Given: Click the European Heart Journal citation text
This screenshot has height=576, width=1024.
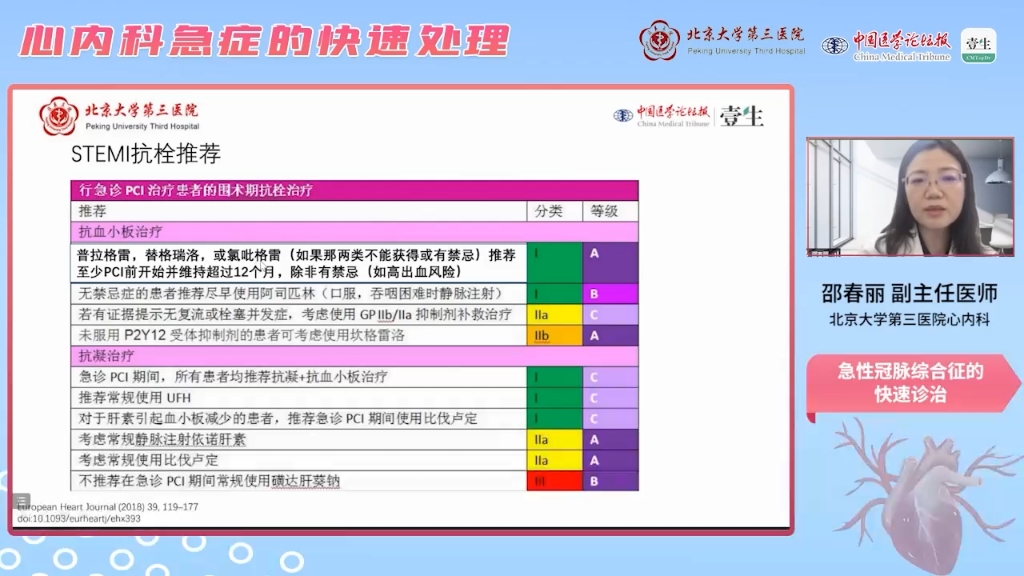Looking at the screenshot, I should pos(108,507).
